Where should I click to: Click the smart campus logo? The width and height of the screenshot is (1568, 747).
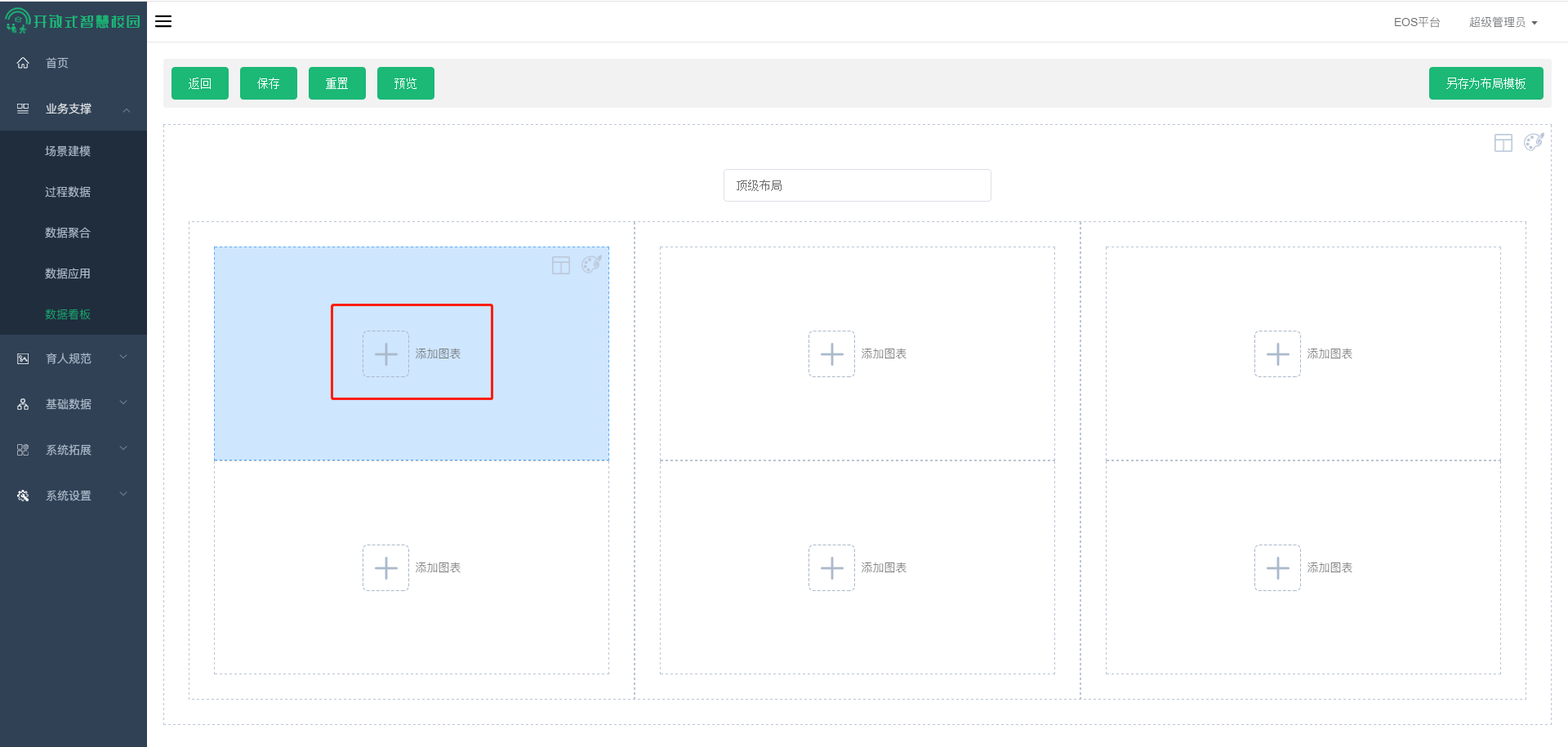73,20
